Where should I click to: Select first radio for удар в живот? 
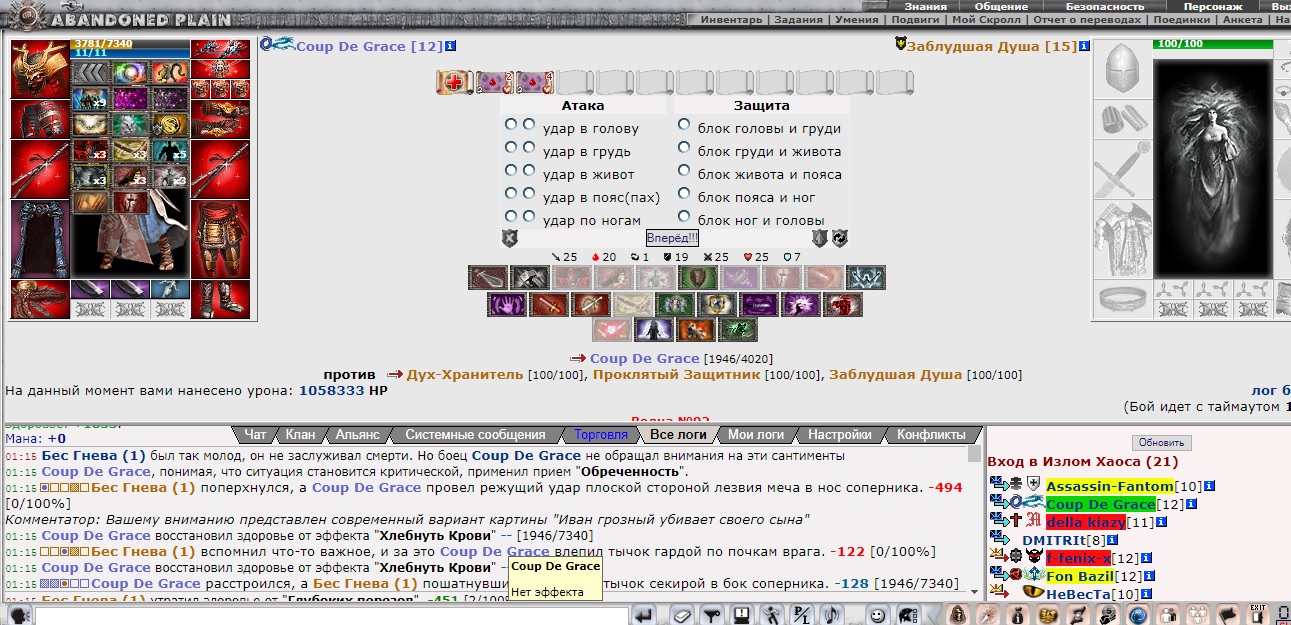click(510, 170)
